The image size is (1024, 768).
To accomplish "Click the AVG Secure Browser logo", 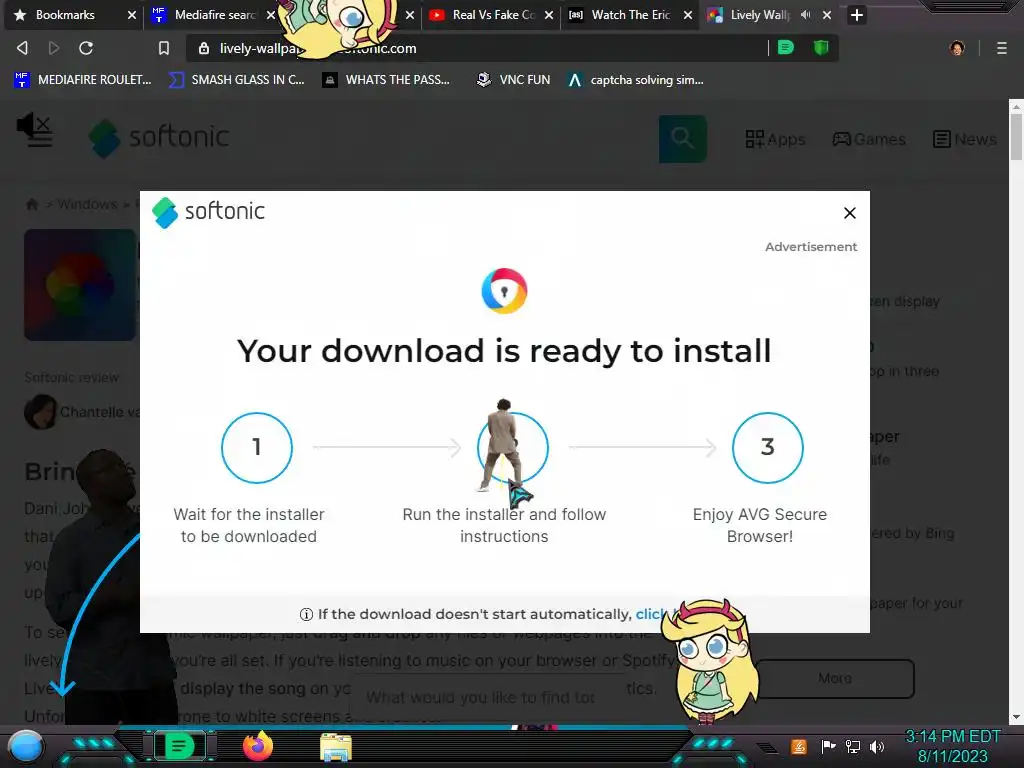I will (504, 291).
